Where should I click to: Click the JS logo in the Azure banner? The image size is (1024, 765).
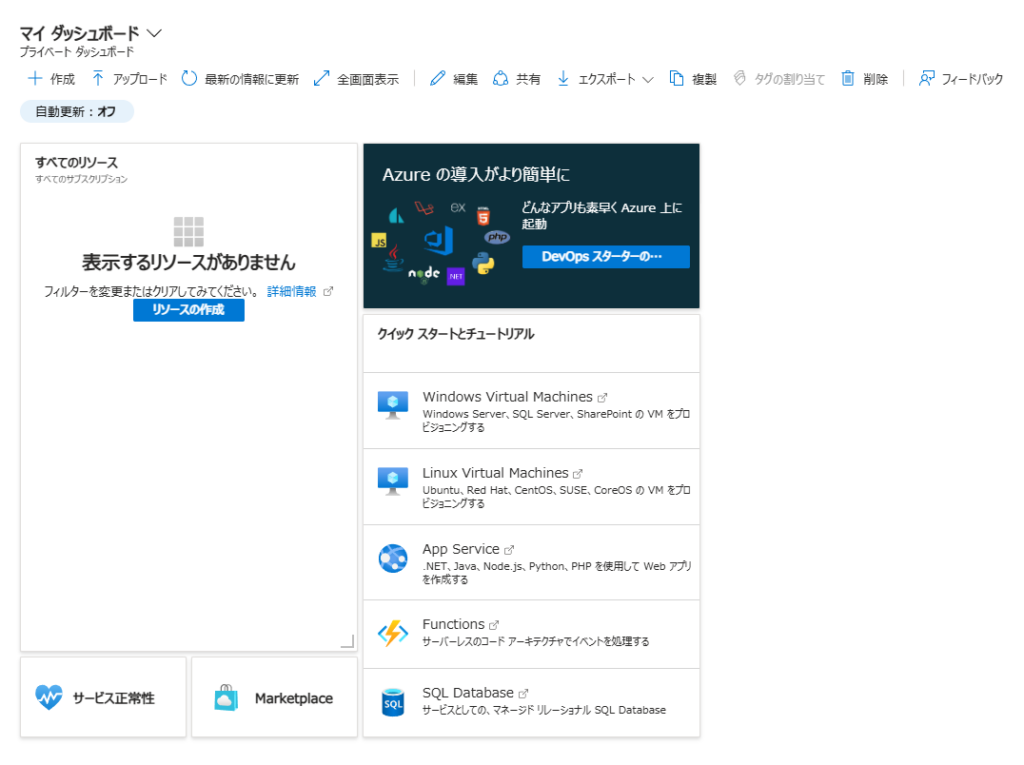(379, 240)
